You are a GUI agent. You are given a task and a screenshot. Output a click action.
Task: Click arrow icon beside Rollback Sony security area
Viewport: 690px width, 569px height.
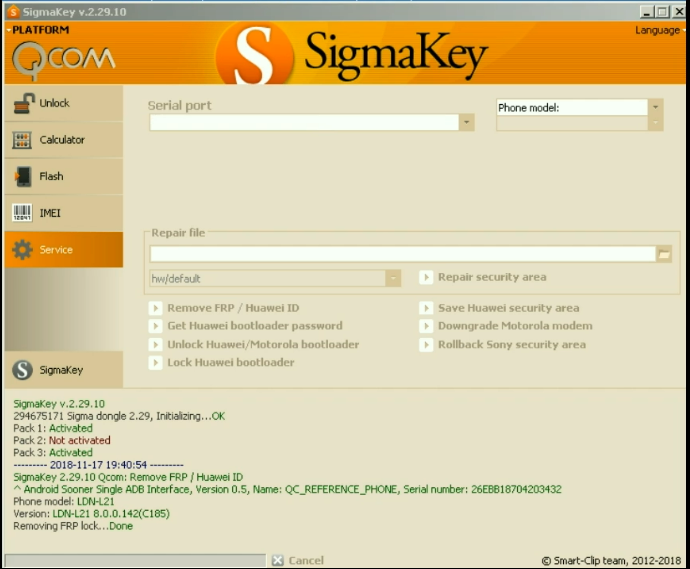pos(426,345)
